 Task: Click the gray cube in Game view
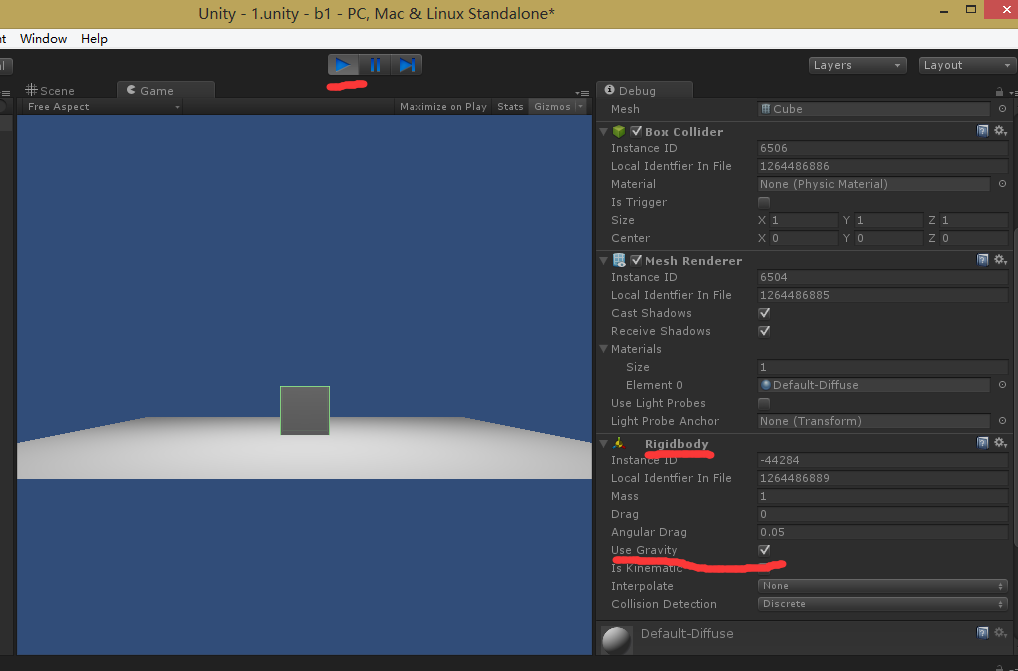point(305,411)
